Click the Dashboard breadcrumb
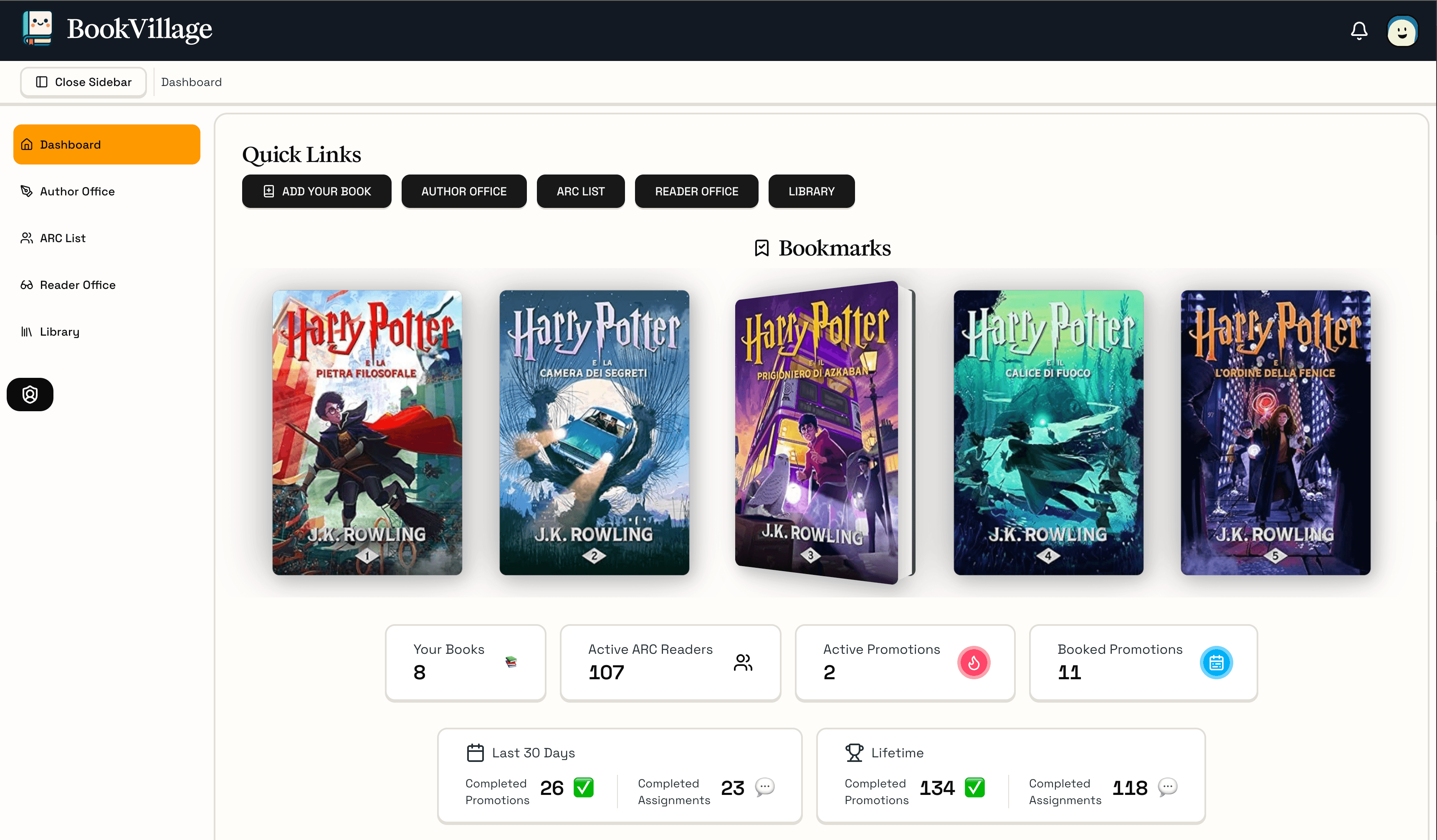The height and width of the screenshot is (840, 1437). pyautogui.click(x=191, y=82)
